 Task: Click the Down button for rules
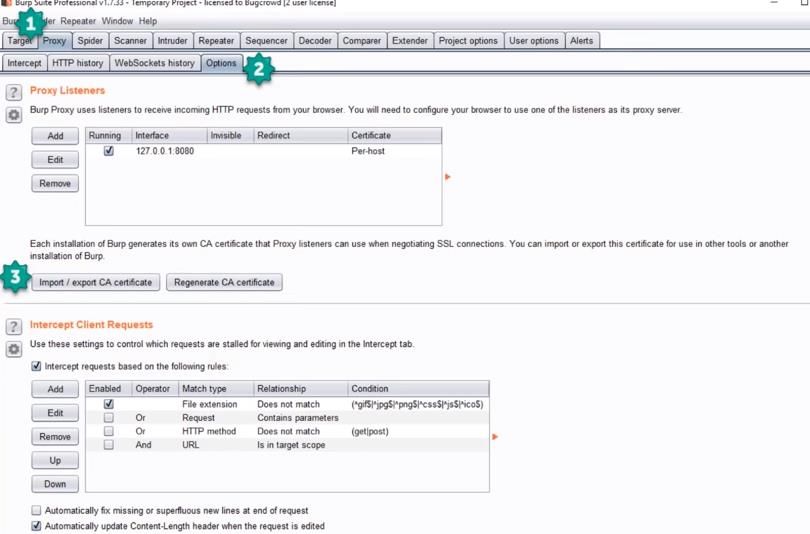click(55, 484)
